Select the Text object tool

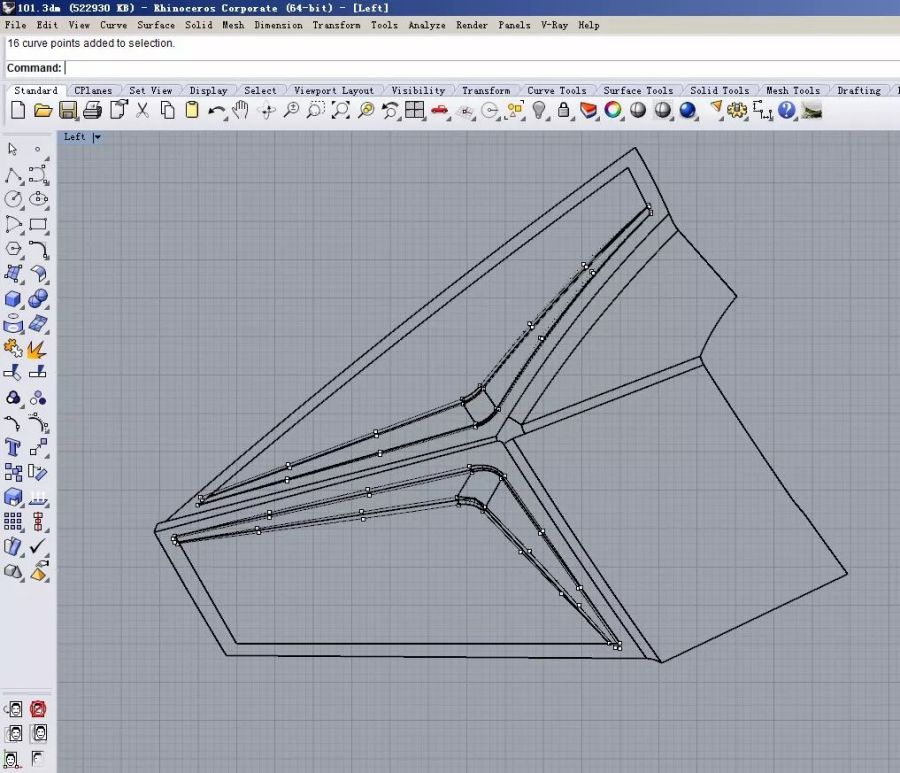point(14,446)
